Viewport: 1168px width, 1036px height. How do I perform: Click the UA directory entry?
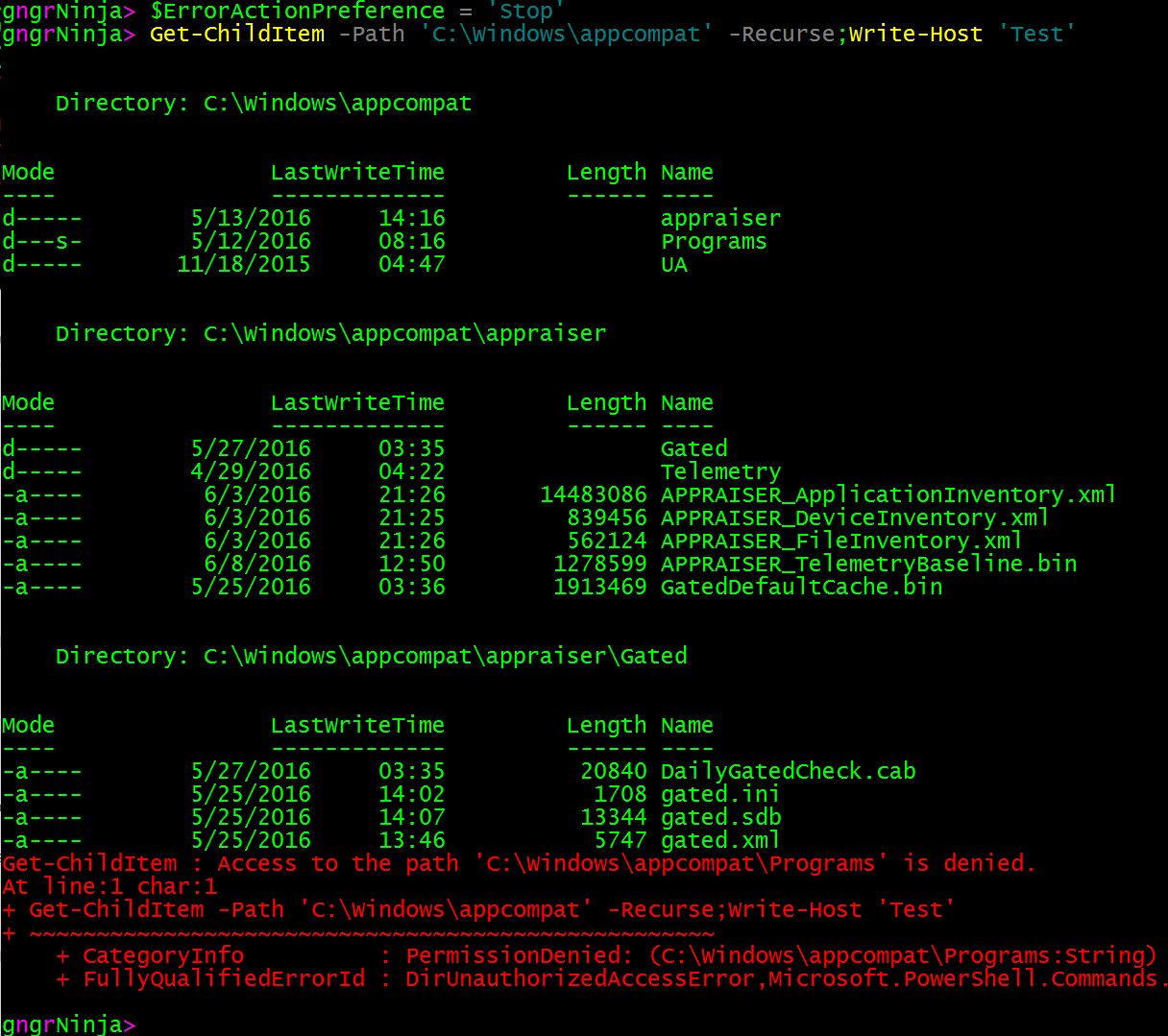coord(674,264)
